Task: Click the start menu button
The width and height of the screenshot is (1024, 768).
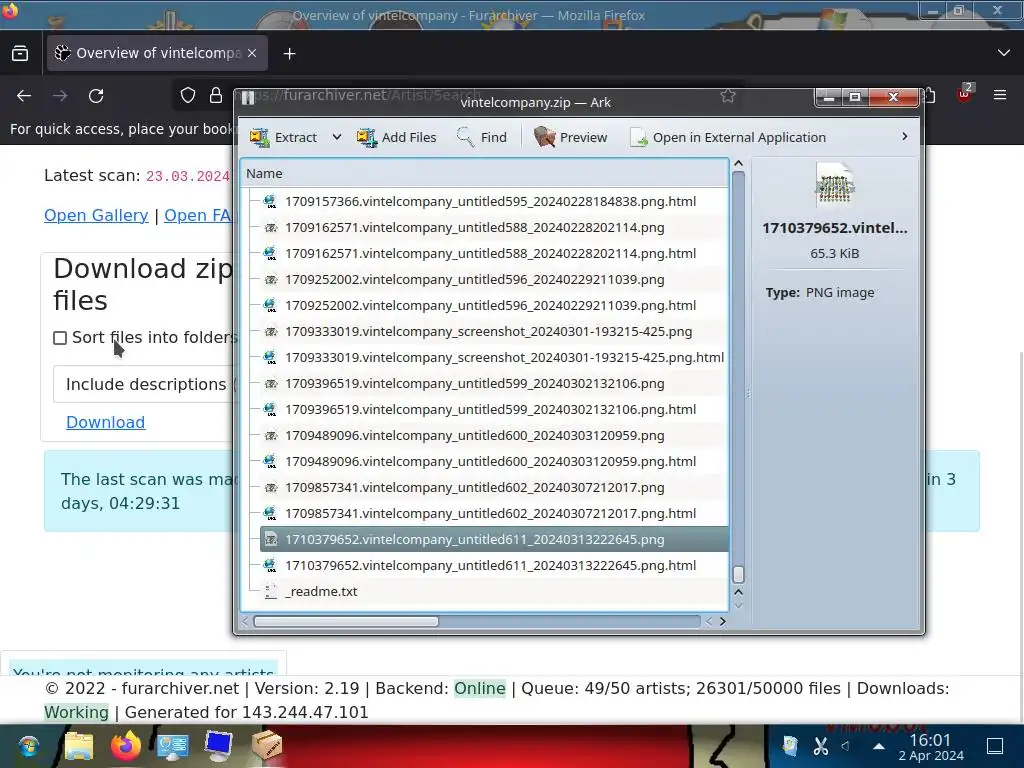Action: (29, 746)
